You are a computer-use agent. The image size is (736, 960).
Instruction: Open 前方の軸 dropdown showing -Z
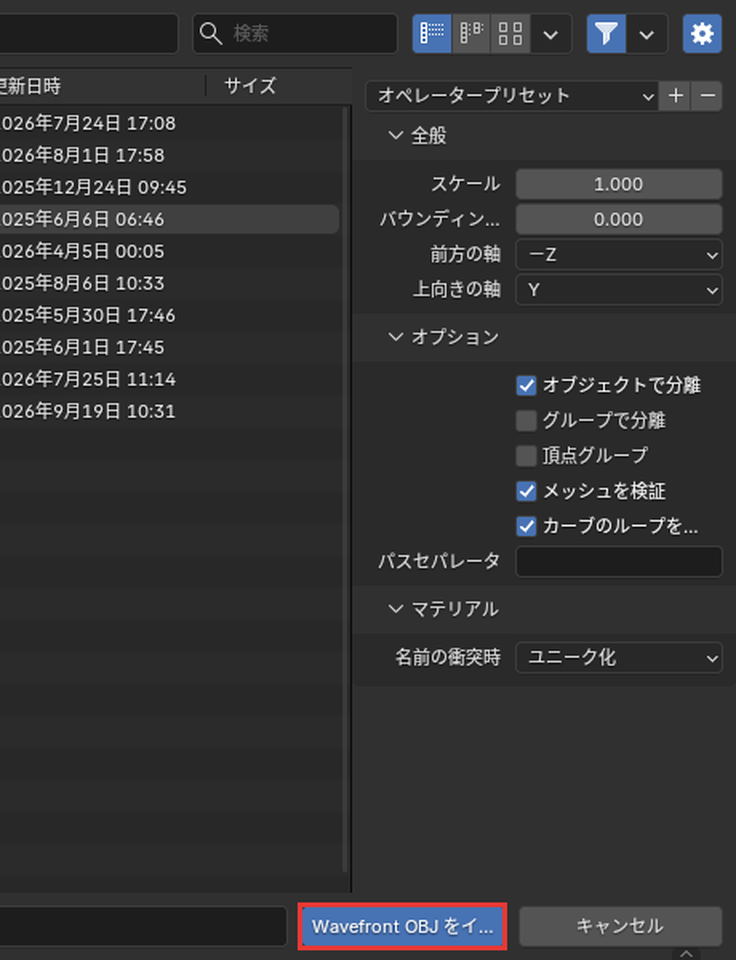coord(618,254)
